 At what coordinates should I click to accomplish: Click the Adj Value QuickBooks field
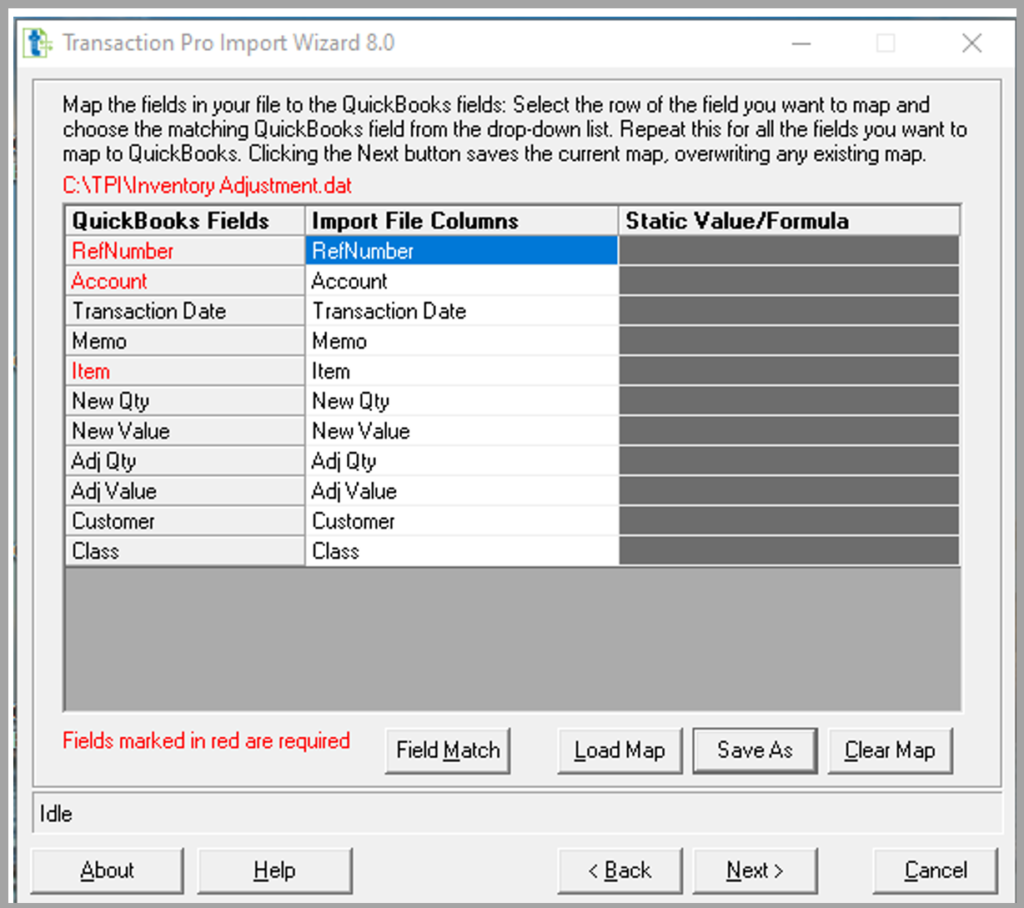pos(185,491)
